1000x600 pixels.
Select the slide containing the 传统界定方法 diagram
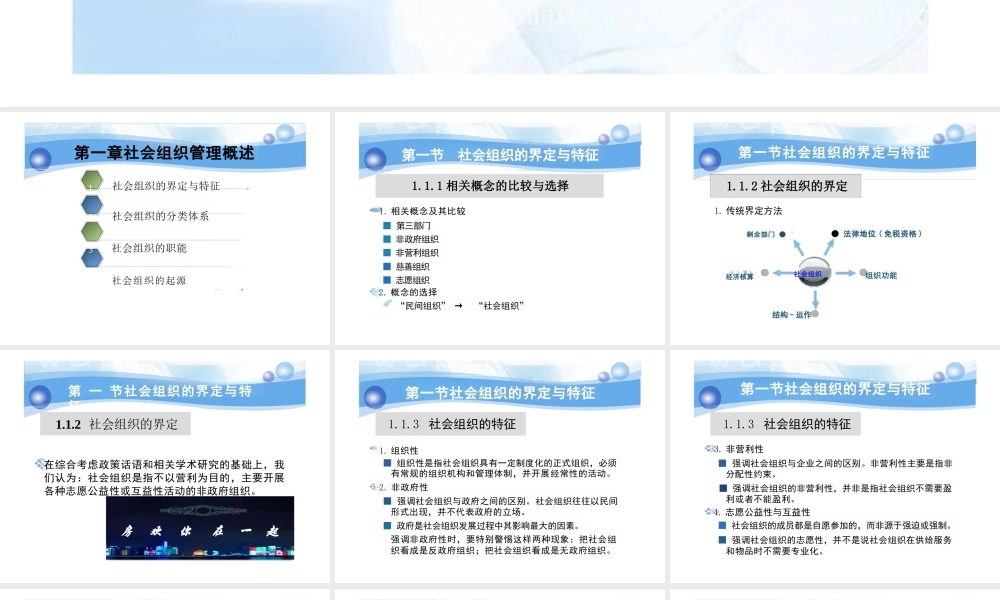point(835,228)
